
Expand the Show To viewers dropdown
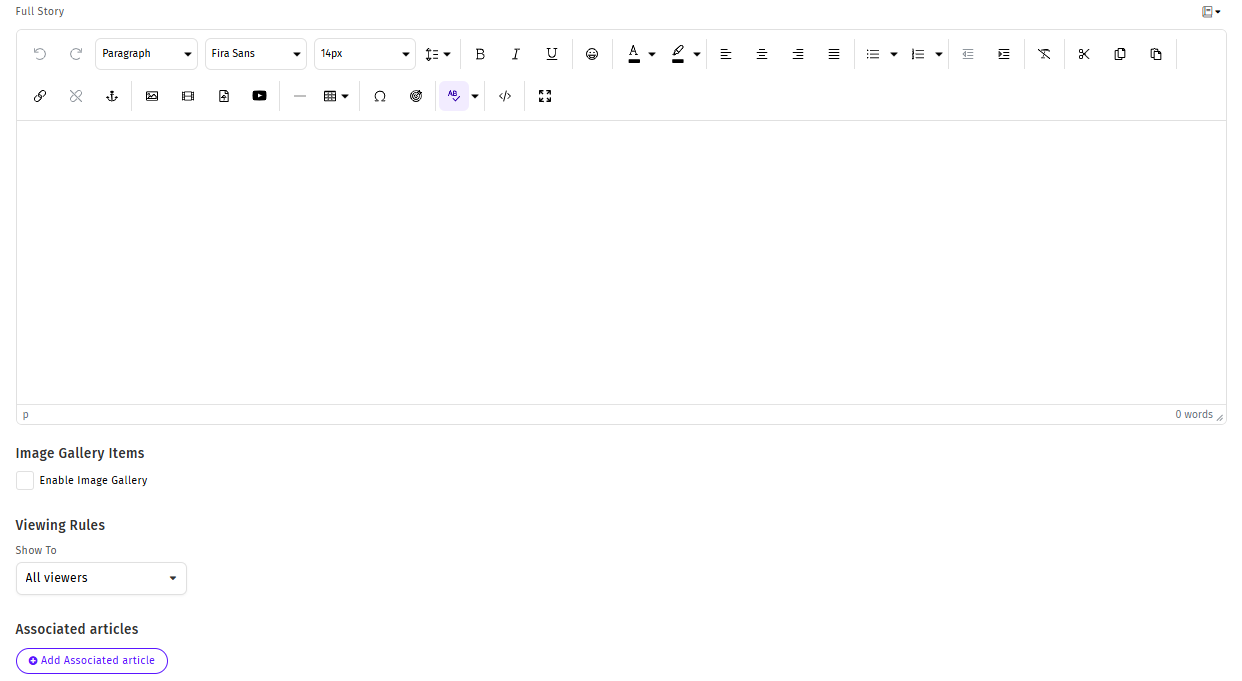tap(101, 578)
